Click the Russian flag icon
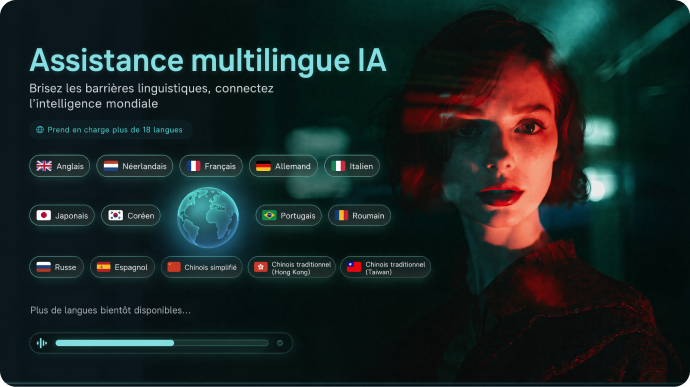The width and height of the screenshot is (690, 387). click(x=43, y=267)
